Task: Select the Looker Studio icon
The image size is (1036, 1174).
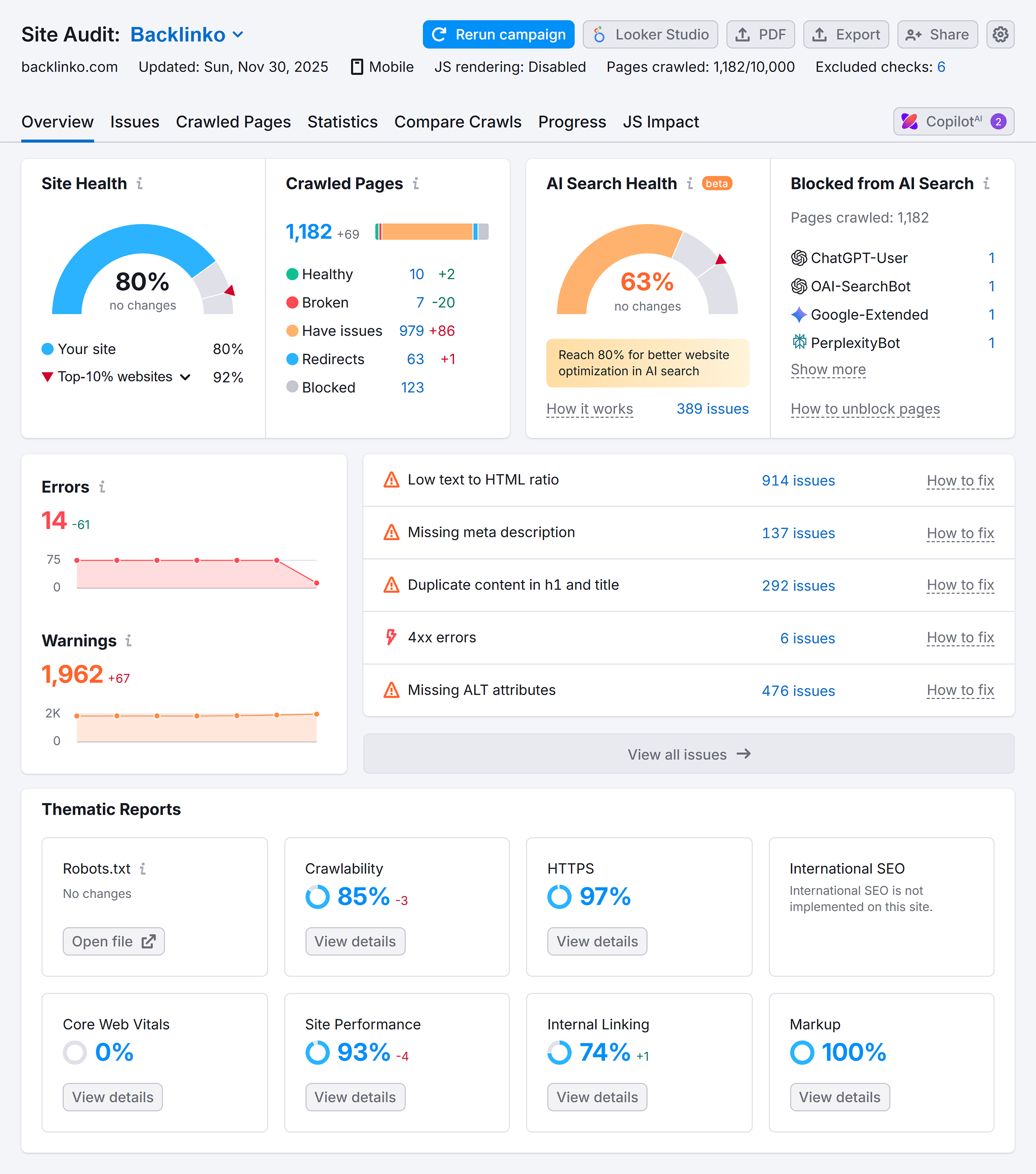Action: [x=600, y=34]
